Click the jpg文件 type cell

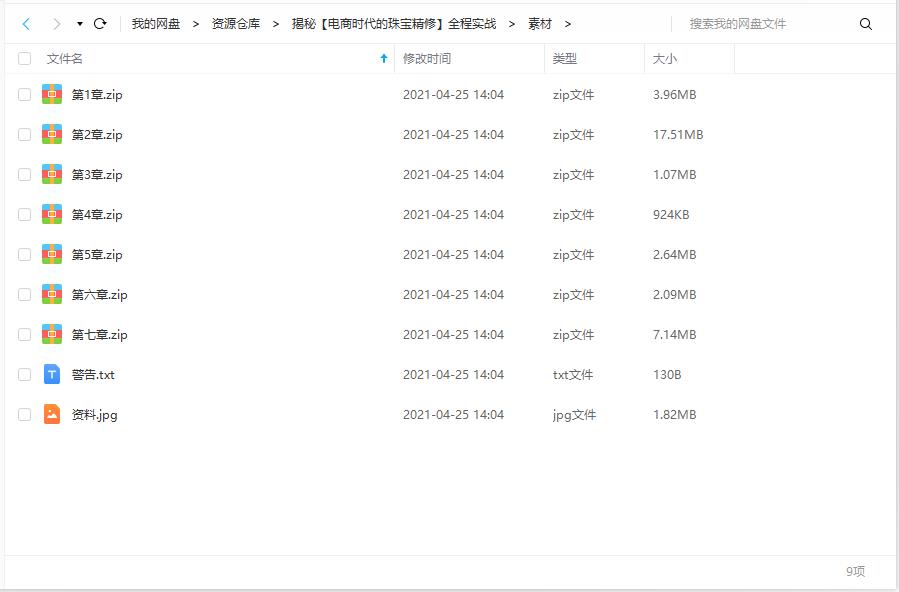[574, 415]
